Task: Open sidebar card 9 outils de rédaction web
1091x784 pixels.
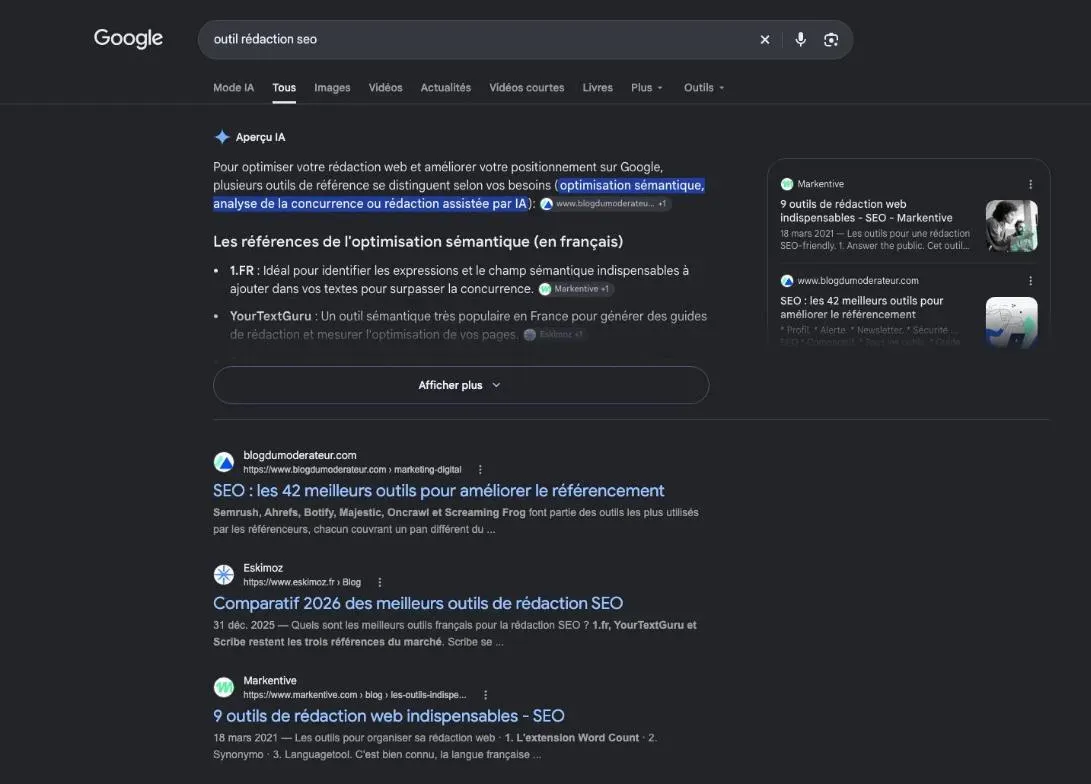Action: (x=866, y=211)
